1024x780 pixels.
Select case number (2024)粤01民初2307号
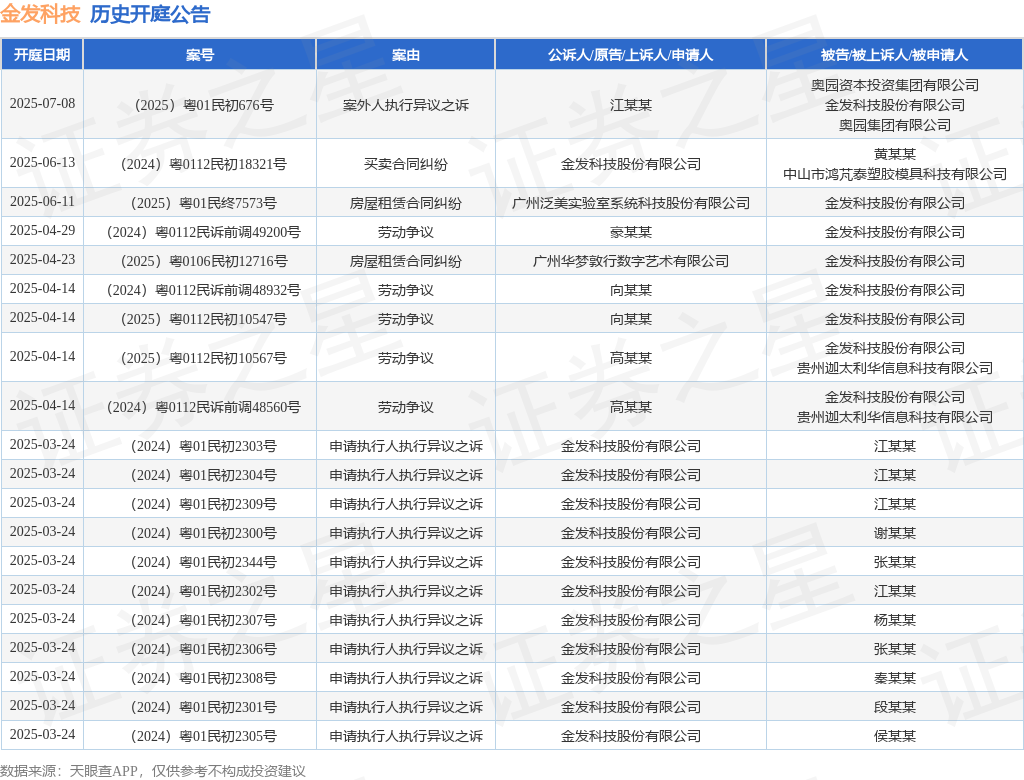point(204,620)
